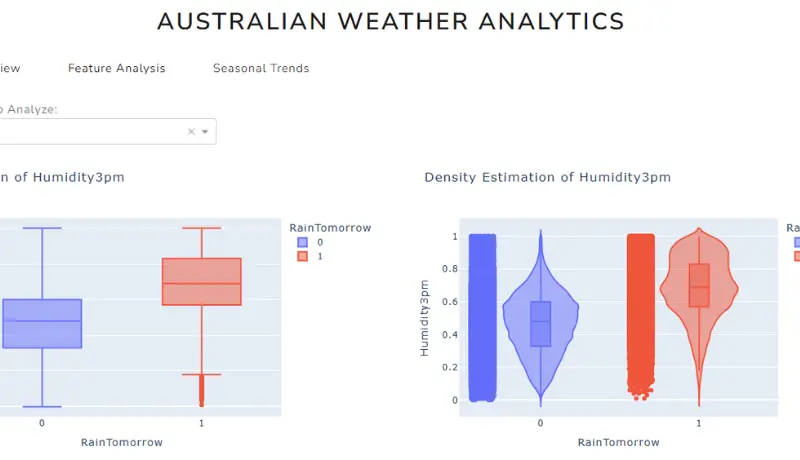
Task: Click the RainTomorrow x-axis label under violin chart
Action: [x=618, y=442]
